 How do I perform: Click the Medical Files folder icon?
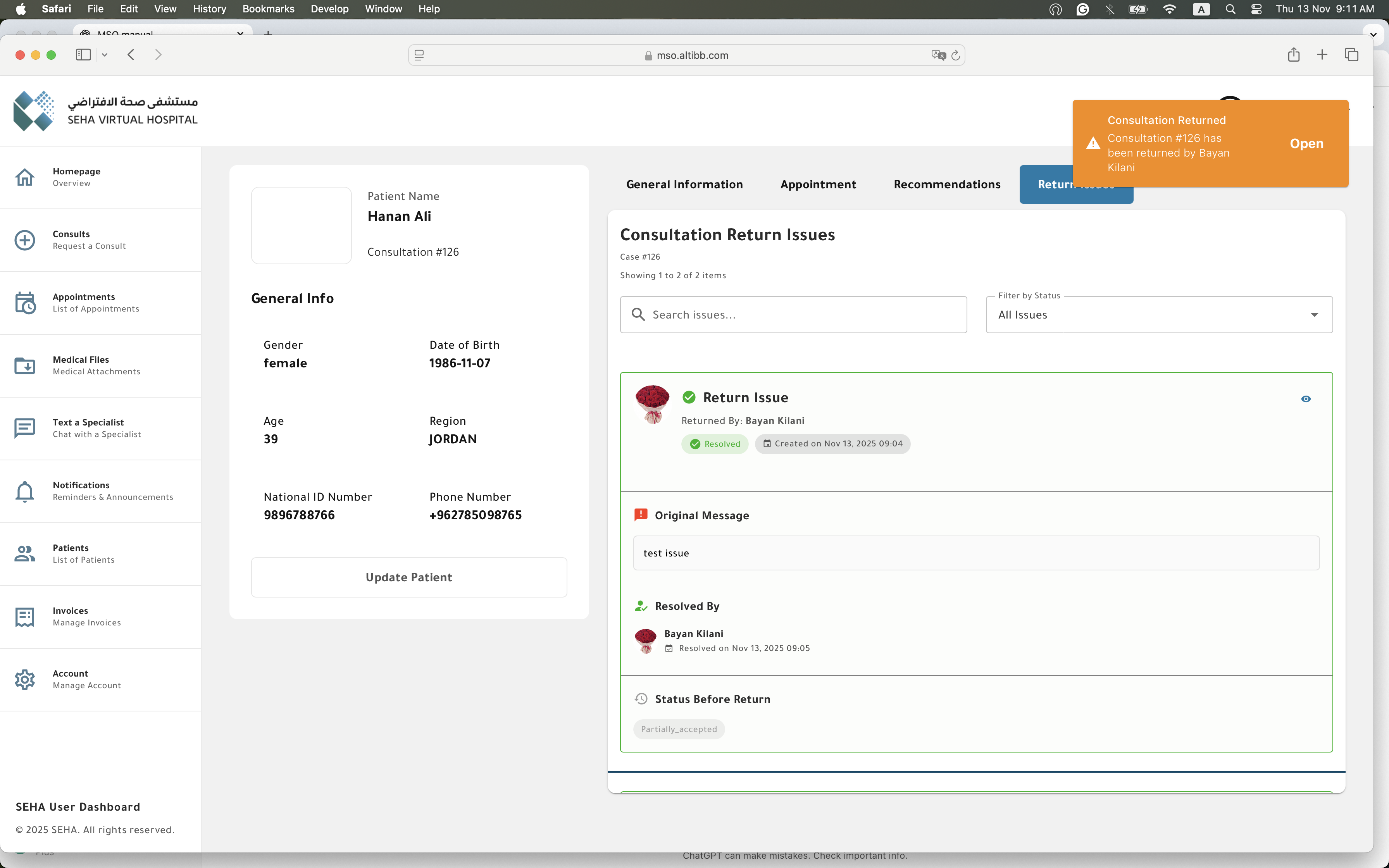(25, 366)
